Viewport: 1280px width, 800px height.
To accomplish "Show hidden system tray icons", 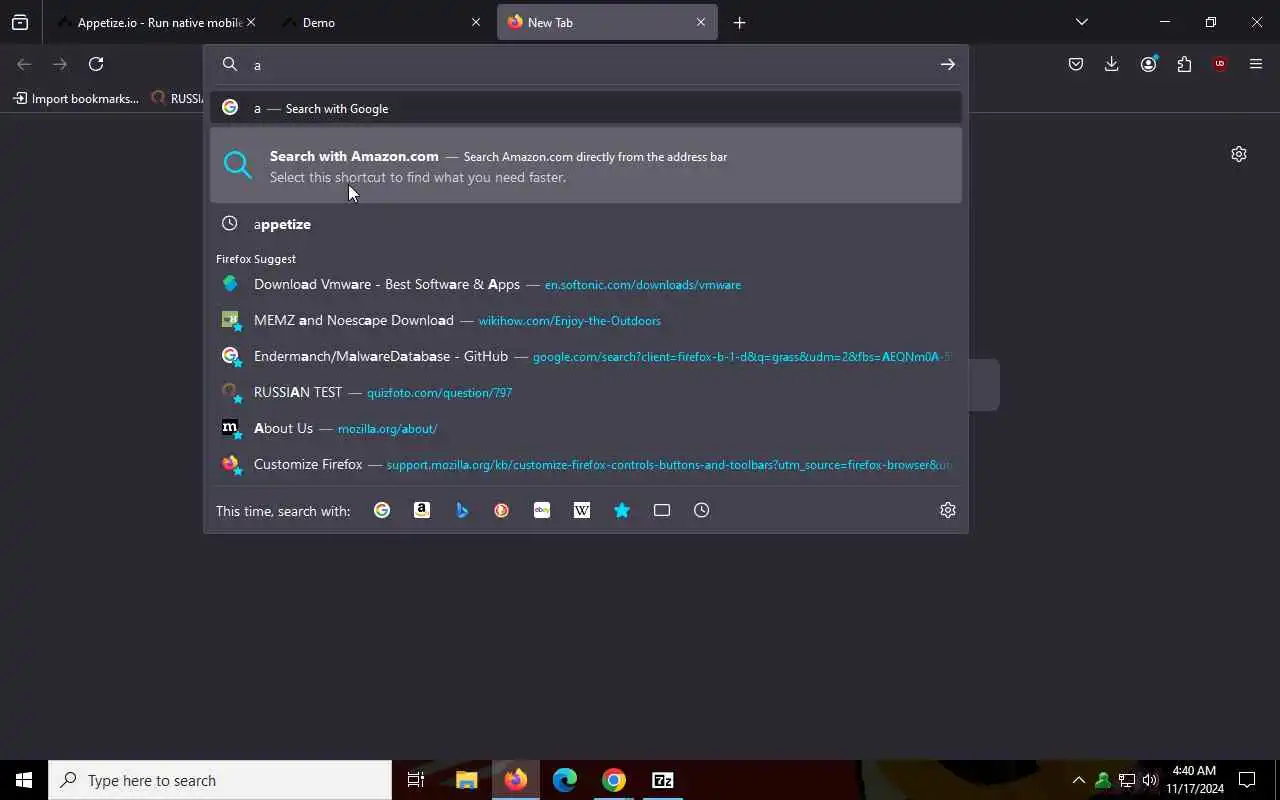I will [x=1078, y=780].
